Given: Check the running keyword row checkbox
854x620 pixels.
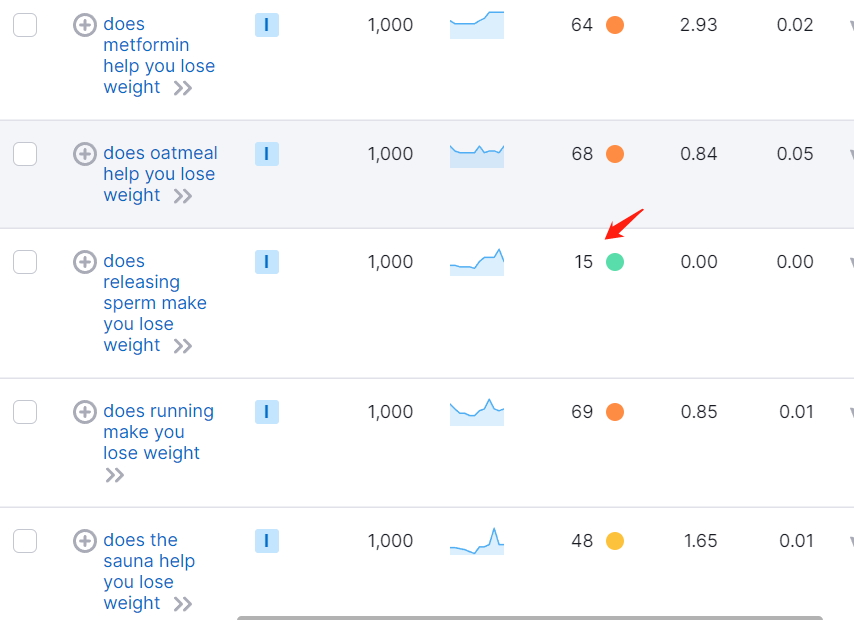Looking at the screenshot, I should [25, 412].
